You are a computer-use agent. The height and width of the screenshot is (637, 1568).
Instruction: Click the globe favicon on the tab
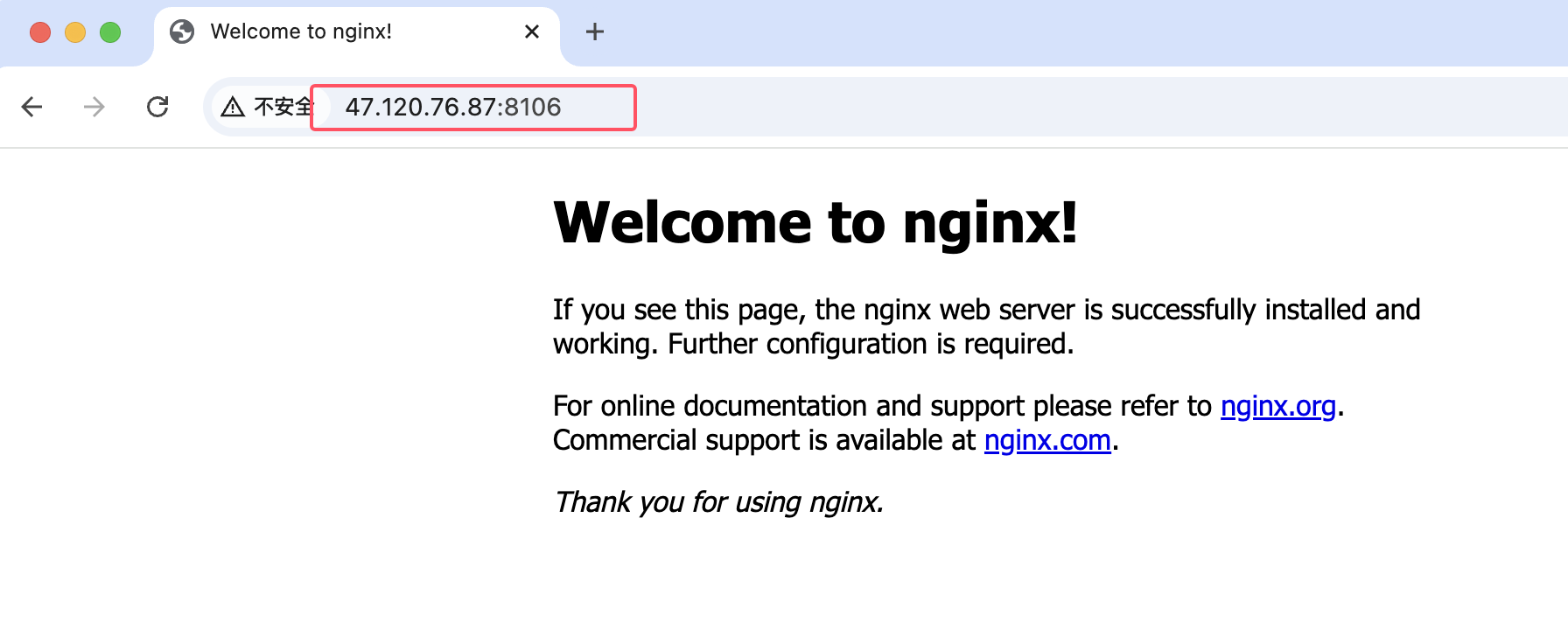(182, 31)
